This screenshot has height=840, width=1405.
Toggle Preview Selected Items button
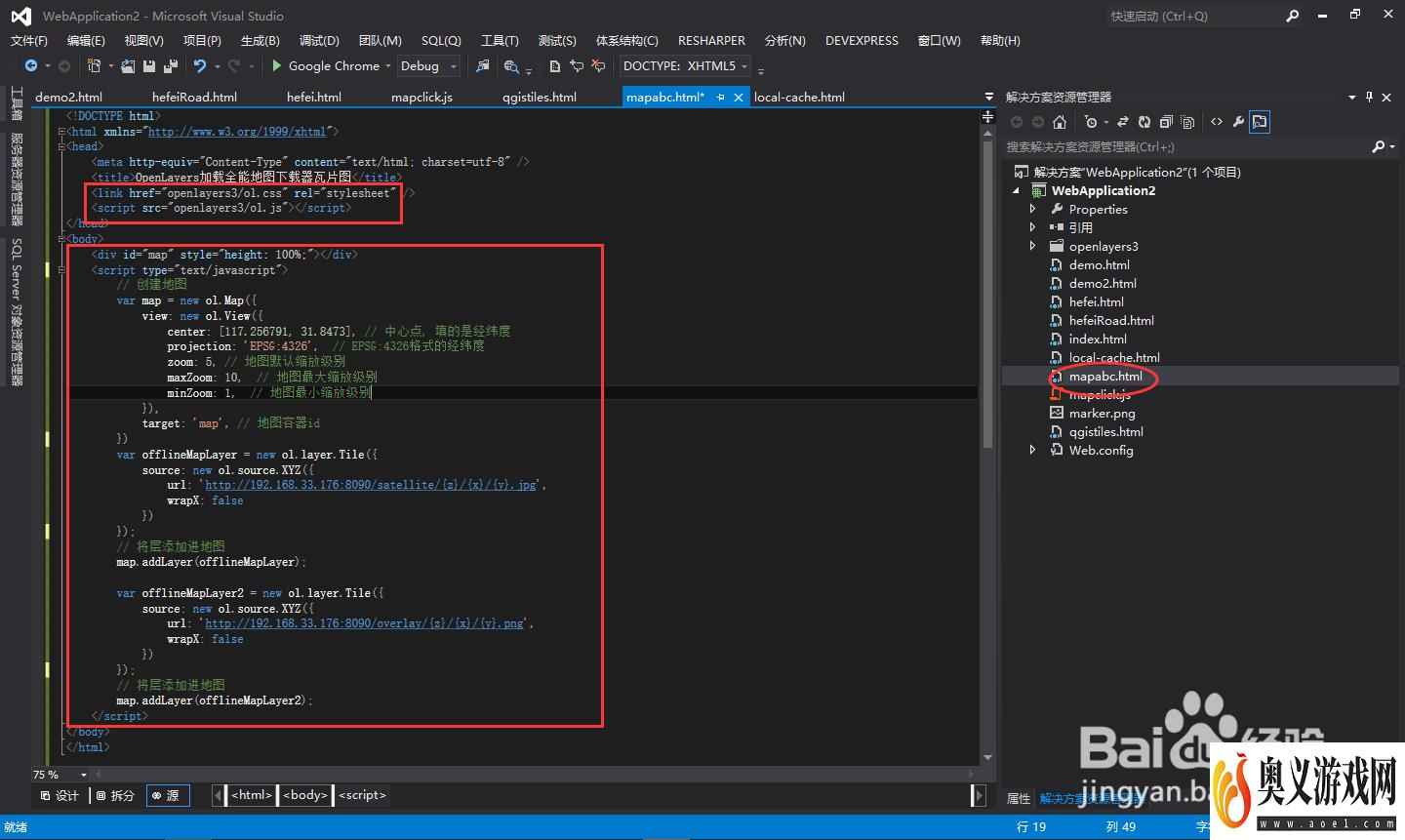(x=1260, y=122)
